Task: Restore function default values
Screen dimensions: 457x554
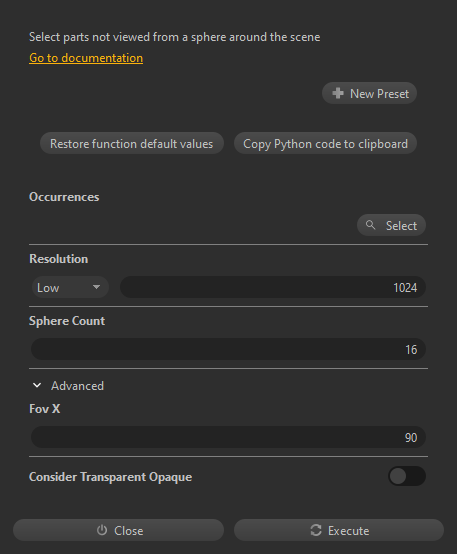Action: pyautogui.click(x=132, y=143)
